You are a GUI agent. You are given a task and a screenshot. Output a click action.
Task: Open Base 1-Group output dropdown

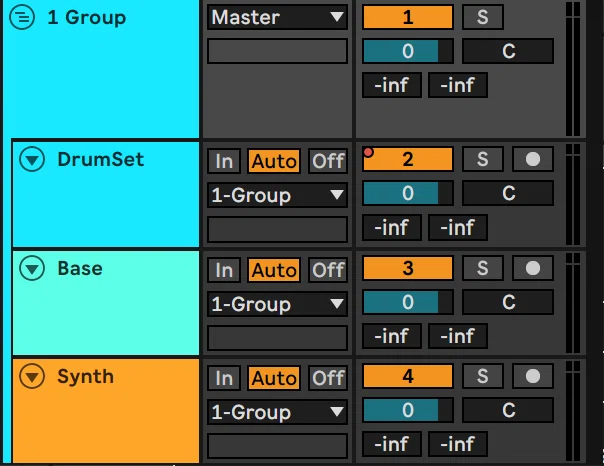(277, 304)
